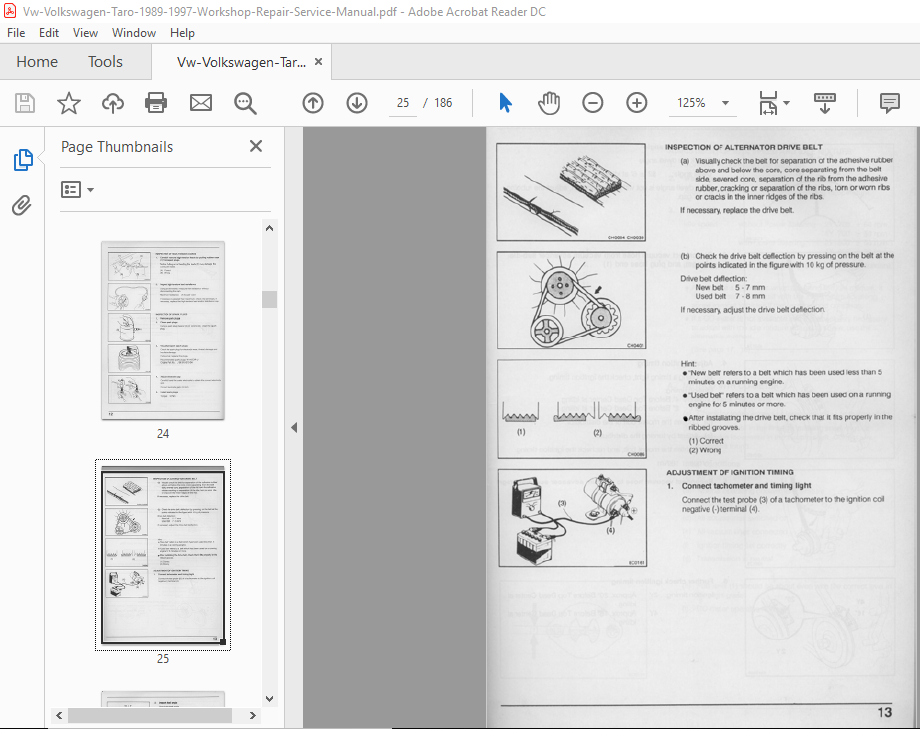The height and width of the screenshot is (729, 920).
Task: Zoom in with the plus icon
Action: (637, 103)
